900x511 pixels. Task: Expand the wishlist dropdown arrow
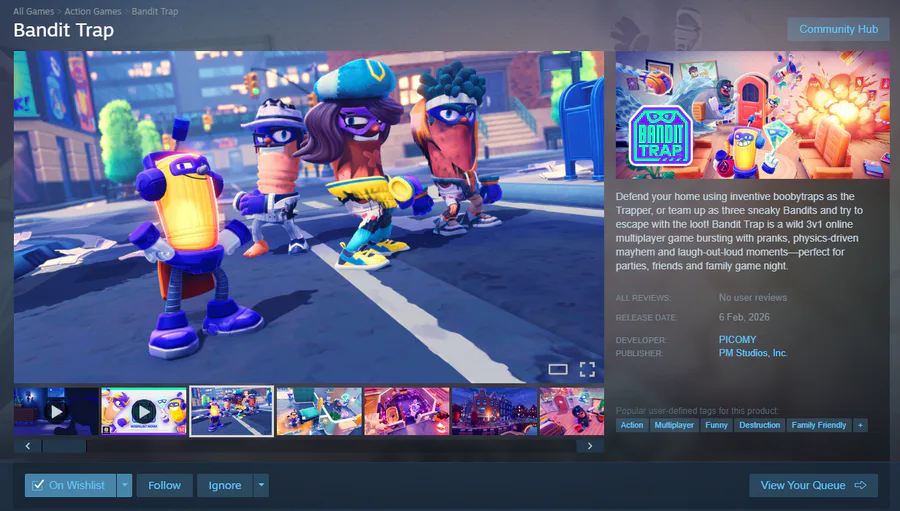[125, 485]
